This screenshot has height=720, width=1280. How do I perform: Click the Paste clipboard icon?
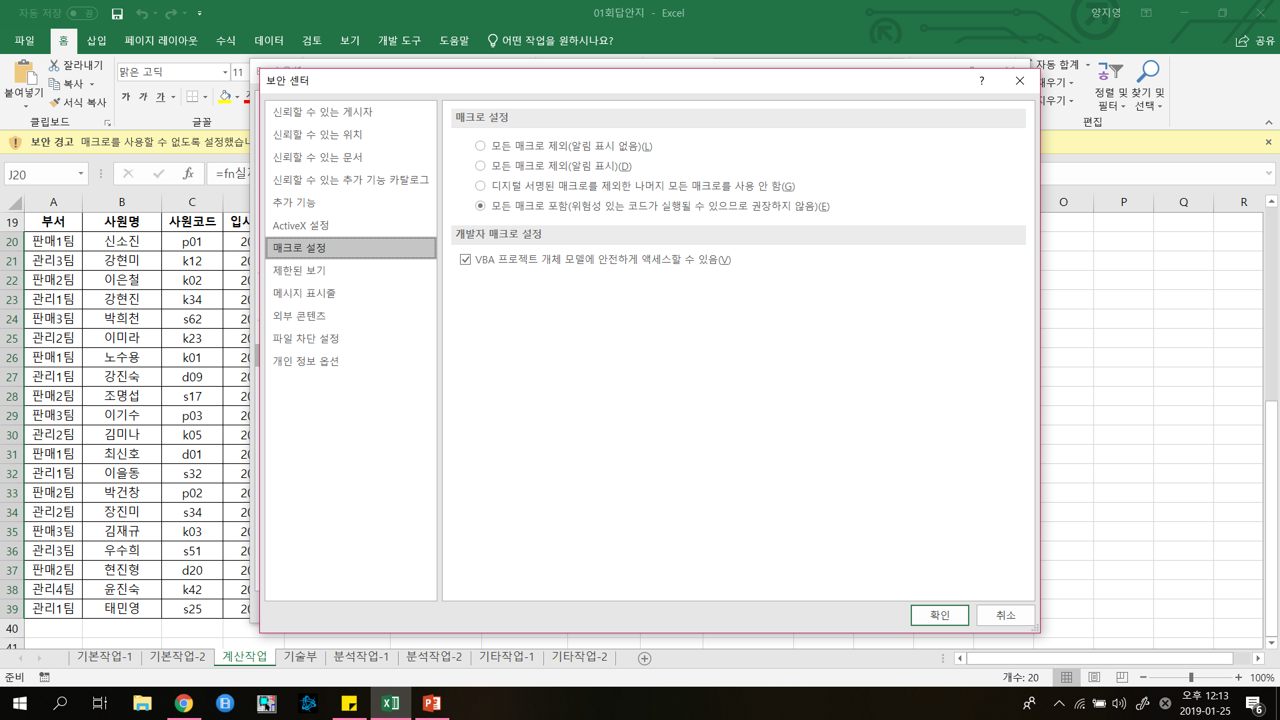pos(23,74)
